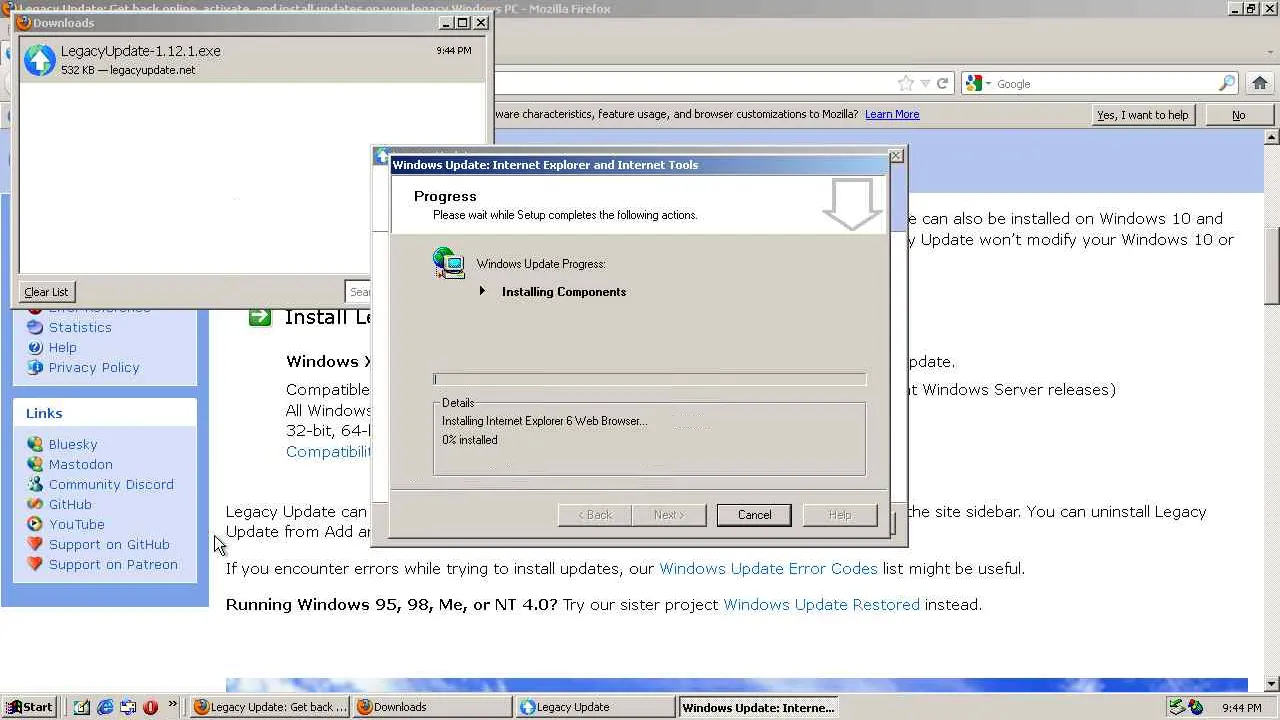Image resolution: width=1280 pixels, height=720 pixels.
Task: Focus the Google search input field
Action: pos(1105,84)
